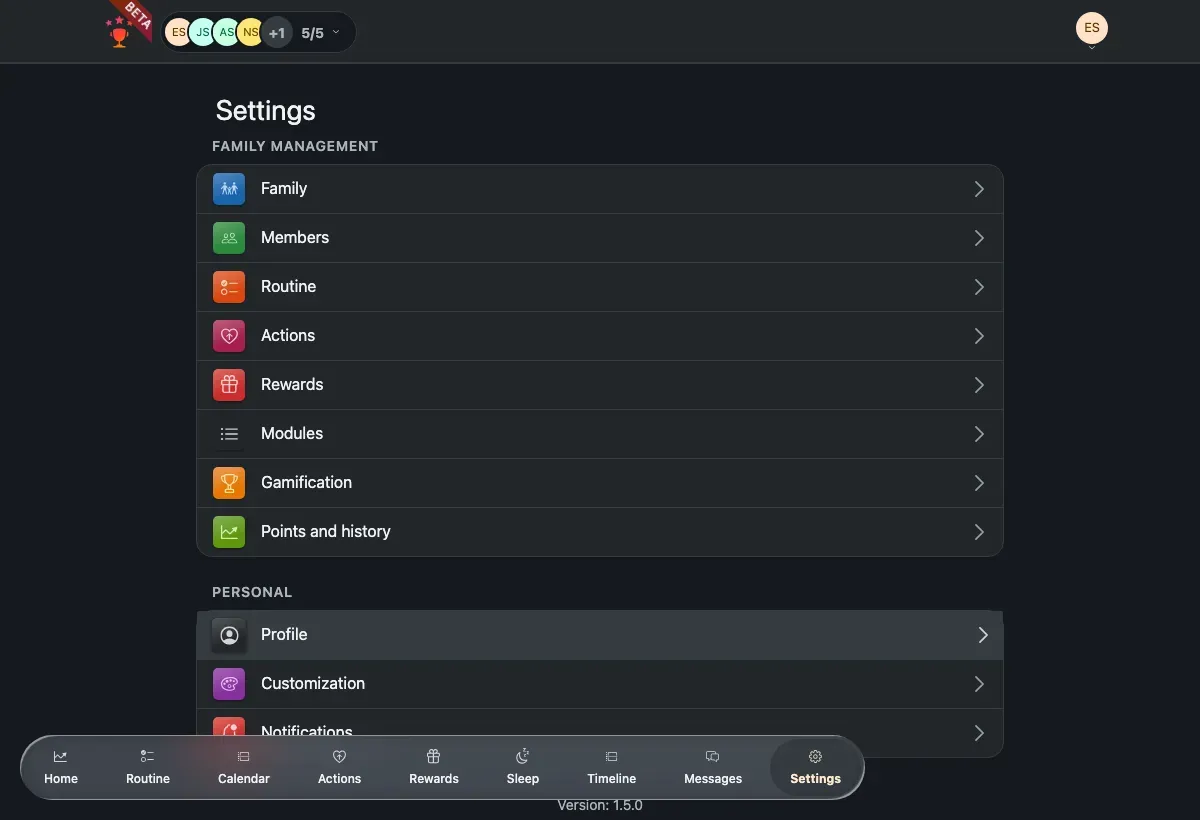Image resolution: width=1200 pixels, height=820 pixels.
Task: Open the Gamification label
Action: pos(306,483)
